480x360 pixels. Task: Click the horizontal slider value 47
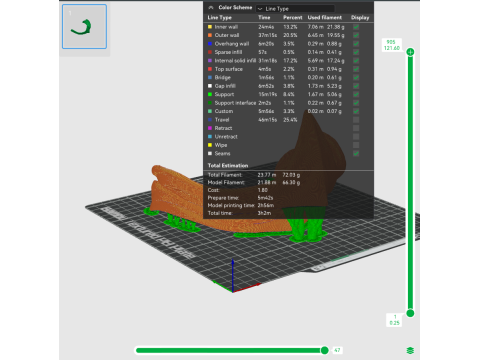tap(337, 350)
